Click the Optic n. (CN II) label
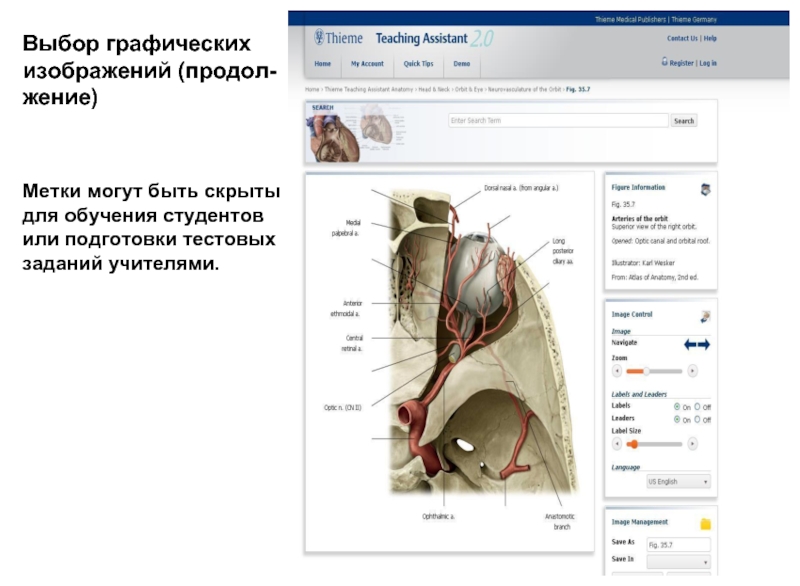This screenshot has width=800, height=586. (x=342, y=407)
